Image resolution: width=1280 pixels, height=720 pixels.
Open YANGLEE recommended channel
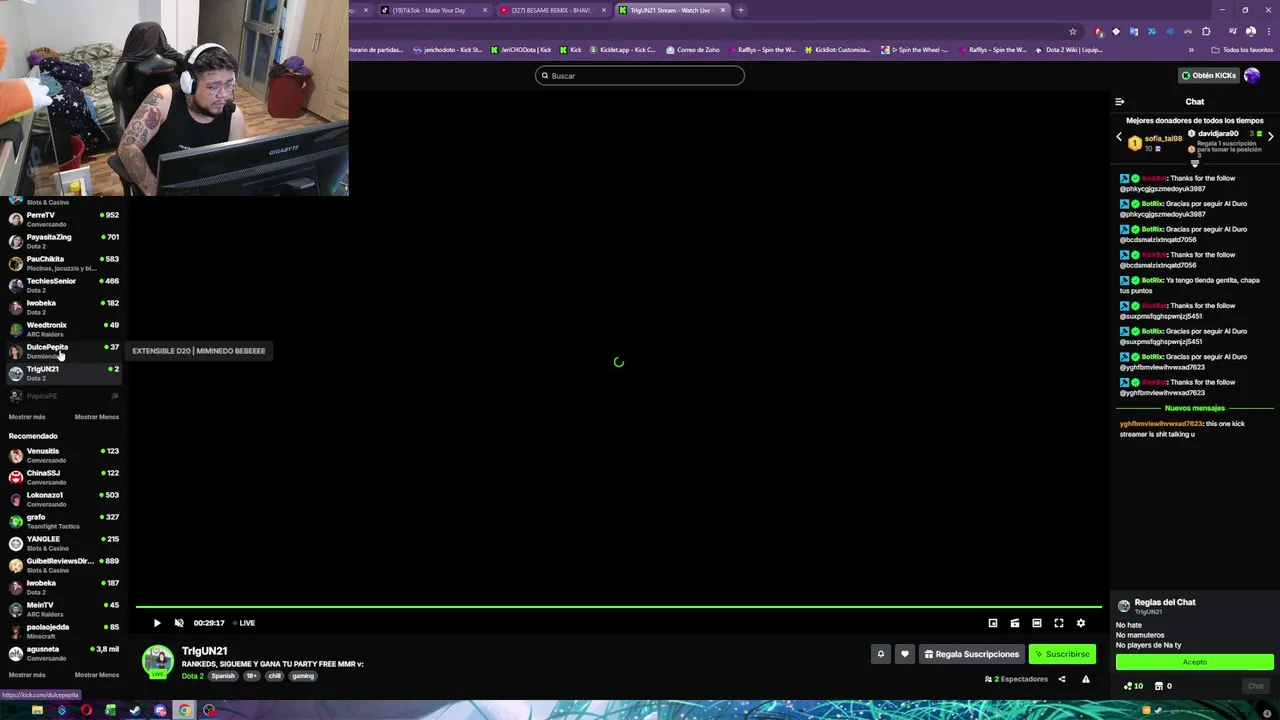pos(63,543)
